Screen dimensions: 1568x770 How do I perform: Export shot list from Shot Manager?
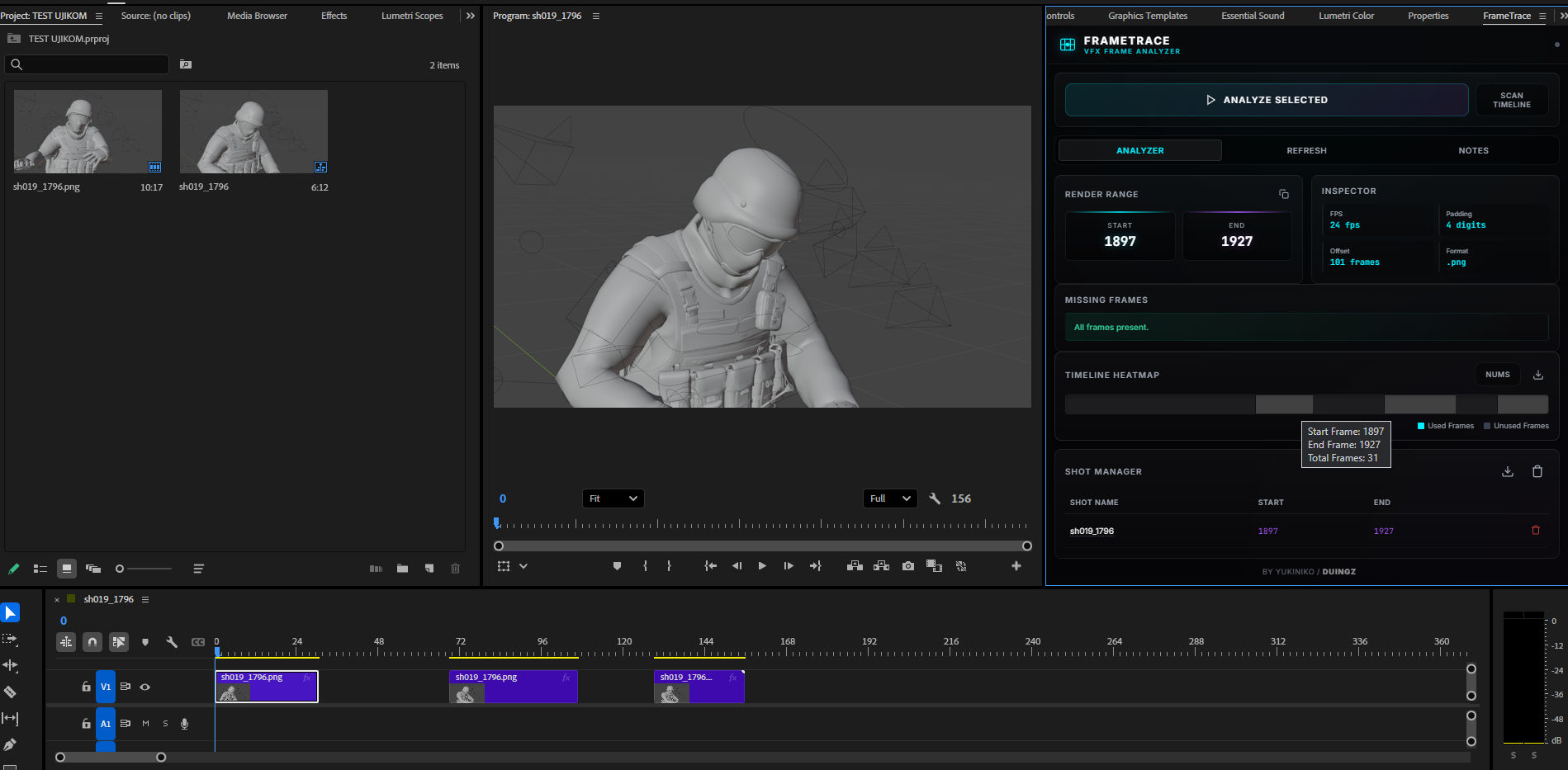[1508, 471]
